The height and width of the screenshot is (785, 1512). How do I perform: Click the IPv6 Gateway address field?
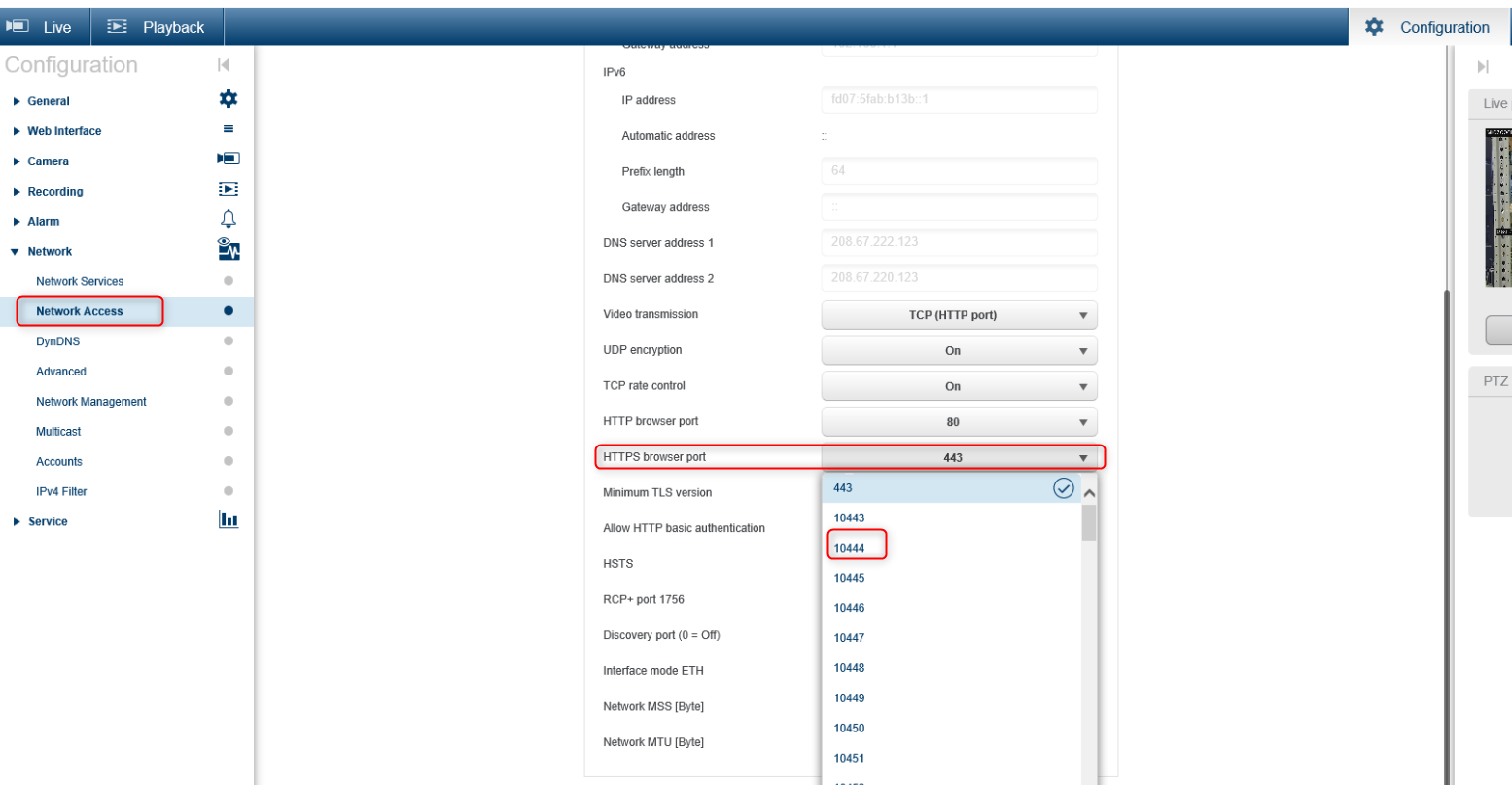(959, 207)
